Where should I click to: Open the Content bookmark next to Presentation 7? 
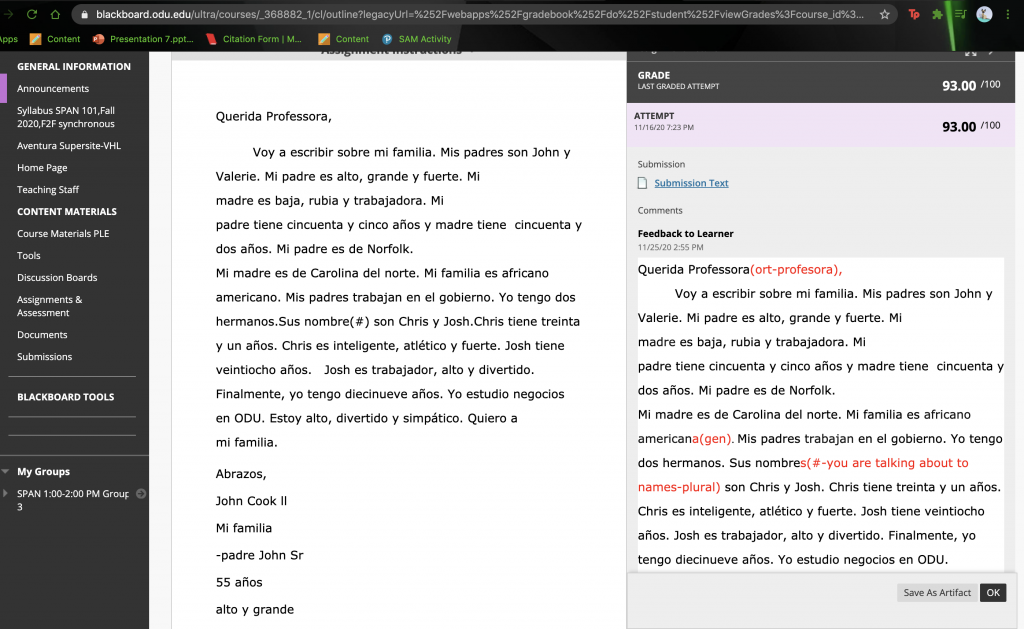(55, 39)
